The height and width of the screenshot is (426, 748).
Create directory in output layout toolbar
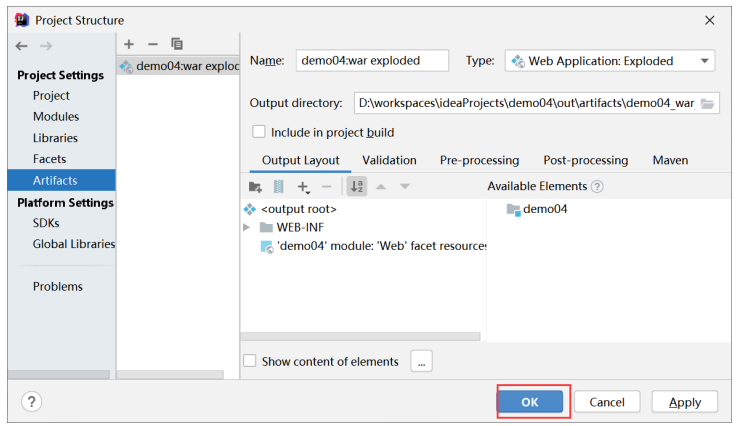point(255,187)
